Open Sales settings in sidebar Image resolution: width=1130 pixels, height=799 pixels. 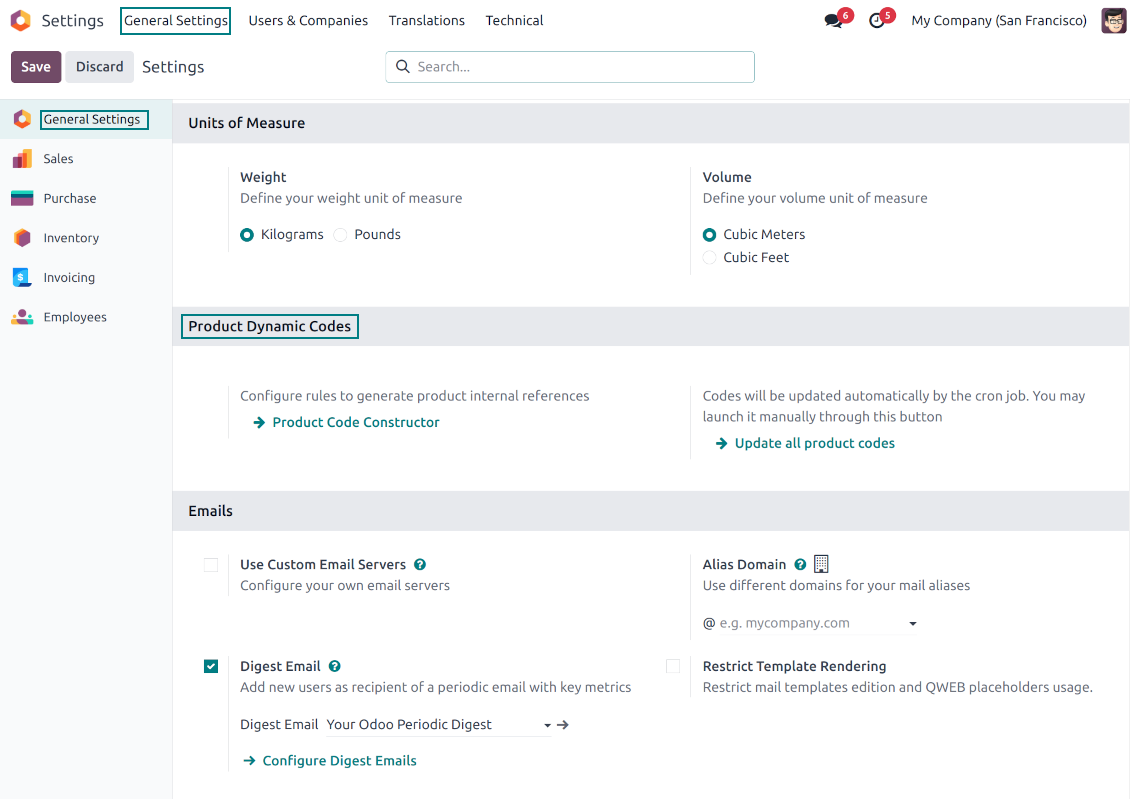pyautogui.click(x=58, y=159)
